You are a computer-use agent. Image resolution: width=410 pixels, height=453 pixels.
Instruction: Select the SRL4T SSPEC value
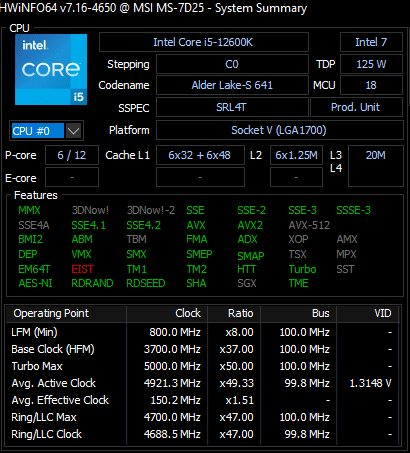tap(232, 107)
